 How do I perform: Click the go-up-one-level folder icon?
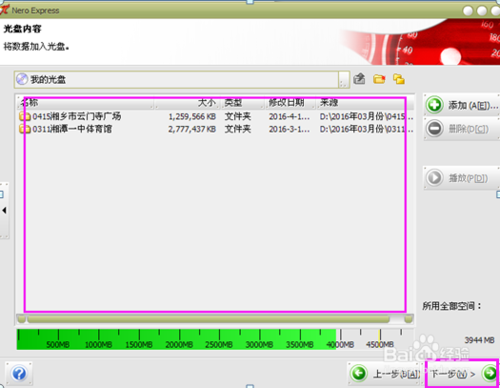point(359,79)
